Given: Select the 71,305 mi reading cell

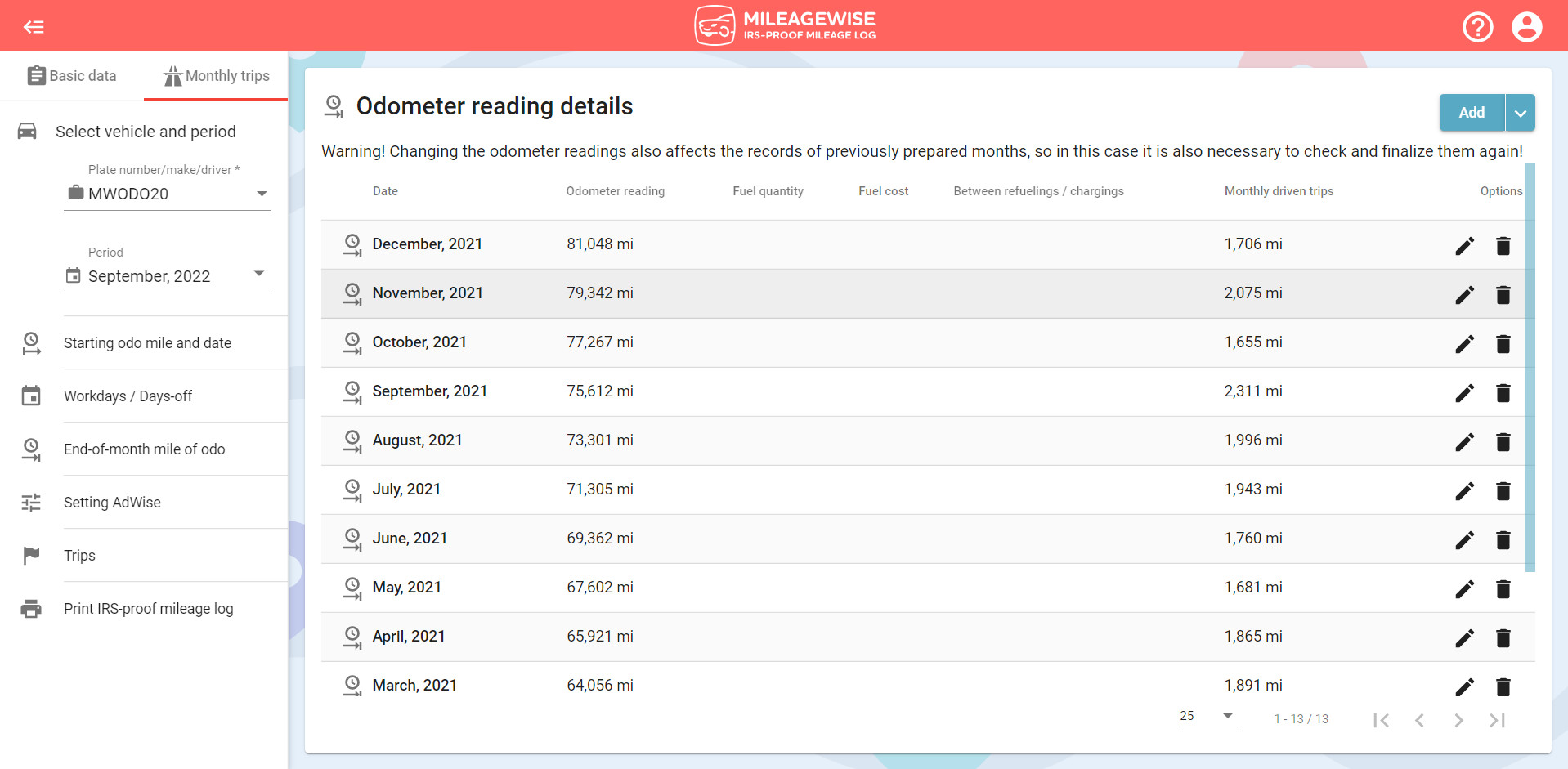Looking at the screenshot, I should pos(600,490).
